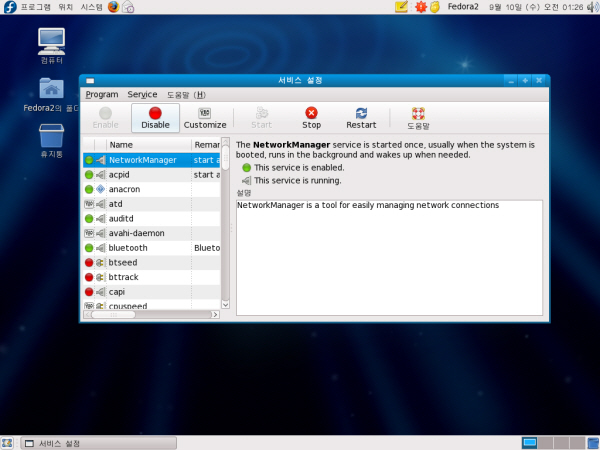Open the Program menu
This screenshot has height=450, width=600.
click(x=102, y=95)
